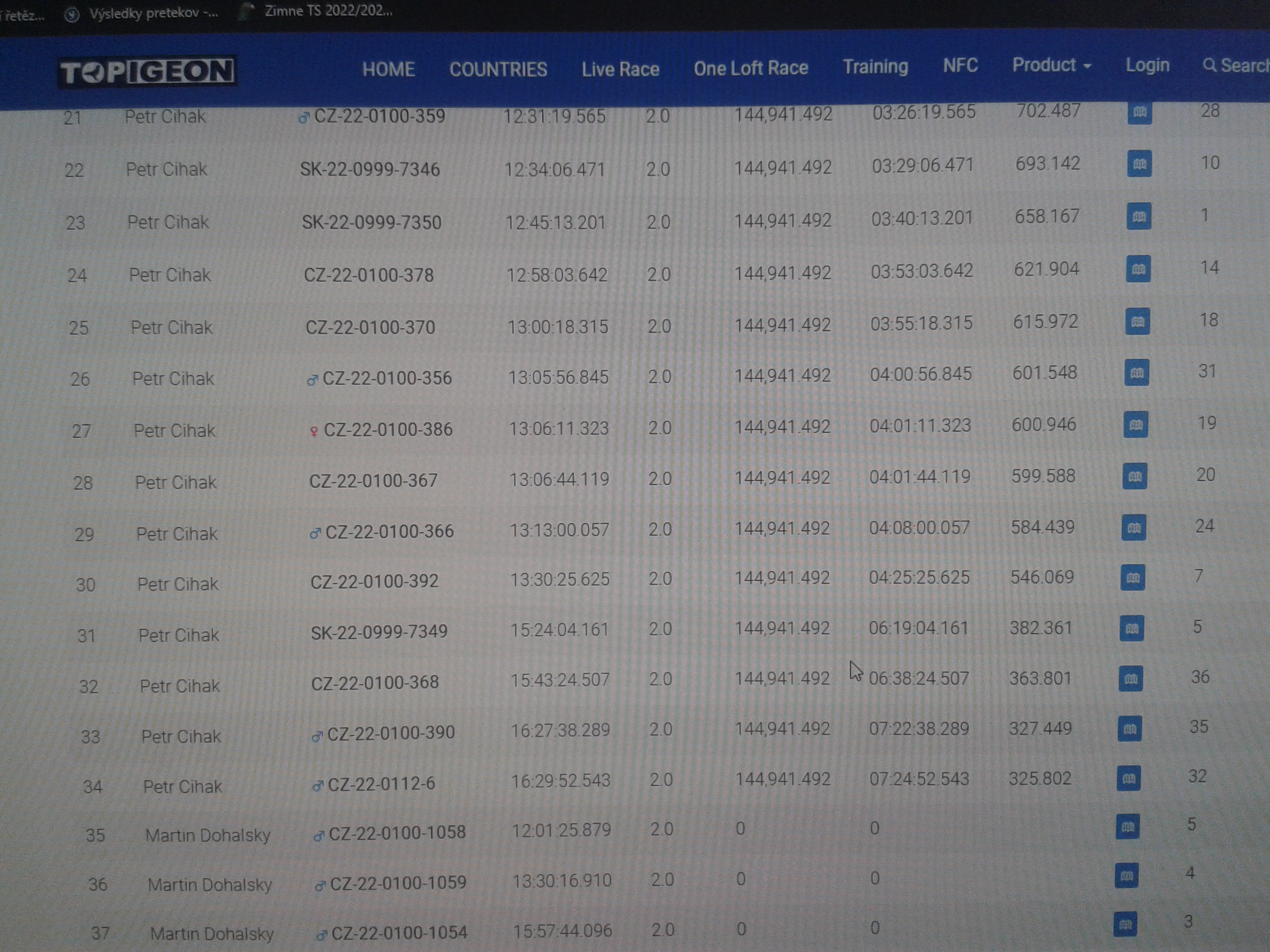Open map icon for CZ-22-0100-1059 row

[x=1126, y=876]
